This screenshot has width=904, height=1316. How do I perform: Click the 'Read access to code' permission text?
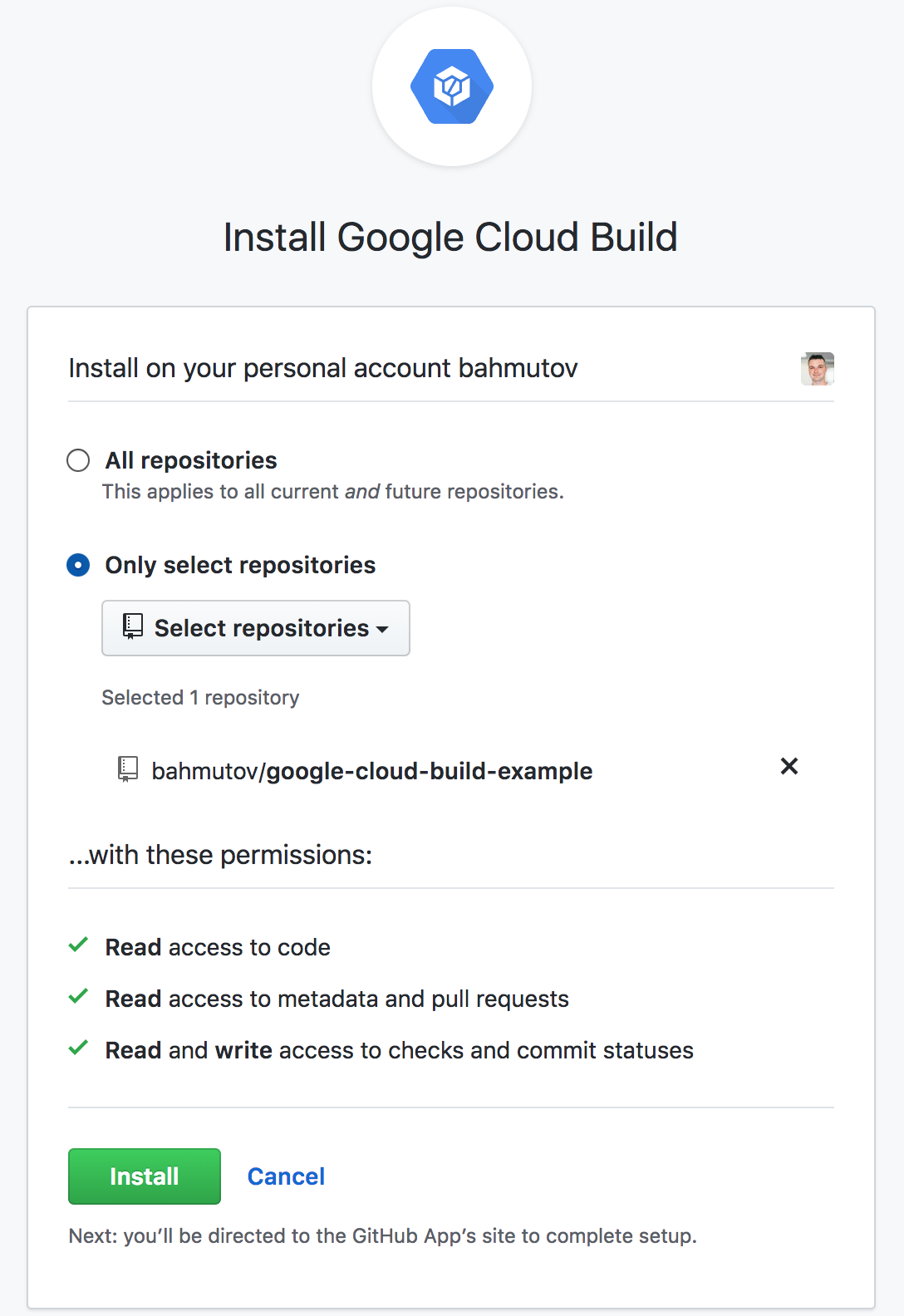218,947
